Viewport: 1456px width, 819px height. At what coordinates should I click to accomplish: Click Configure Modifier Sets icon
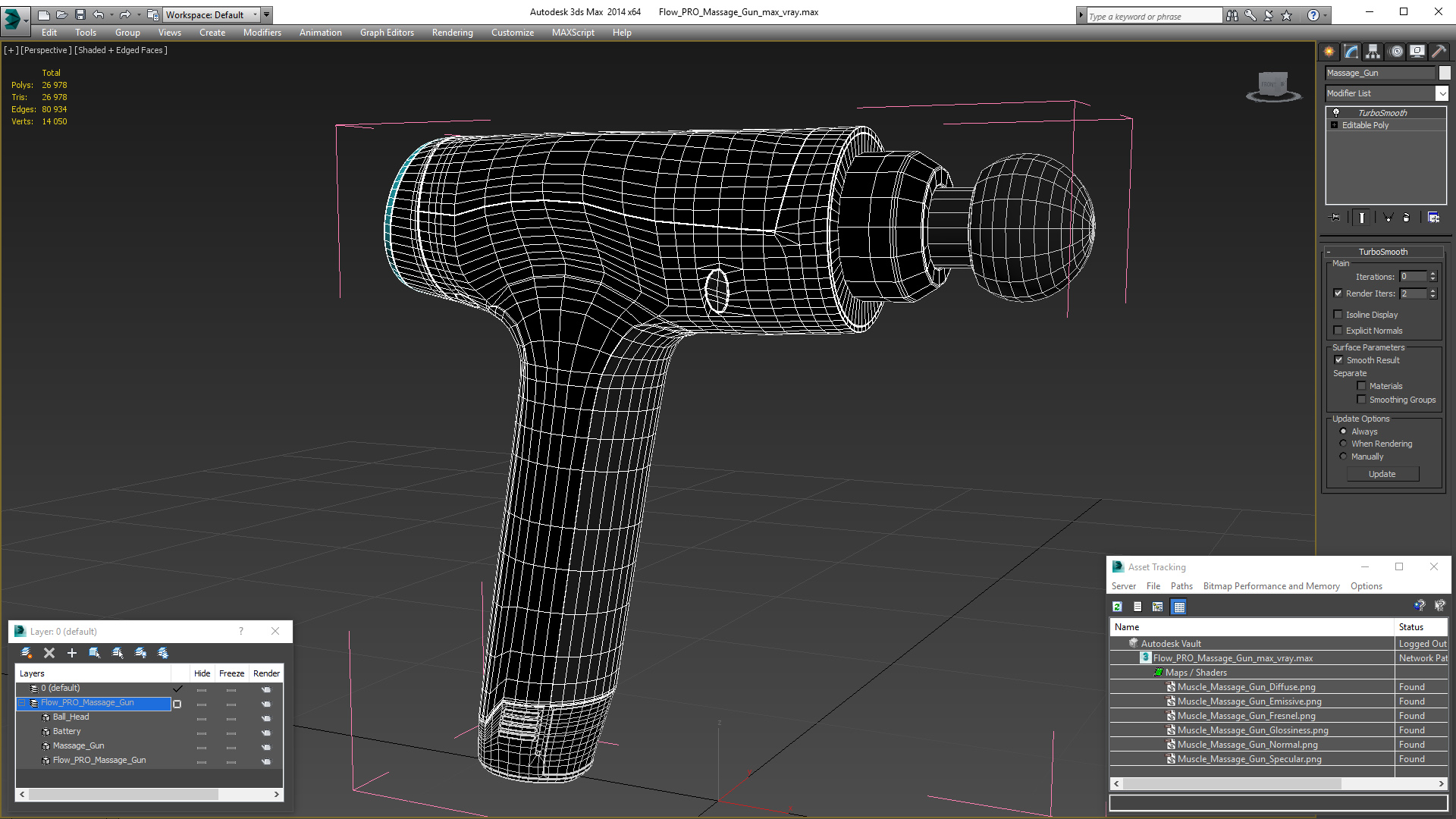[x=1433, y=218]
